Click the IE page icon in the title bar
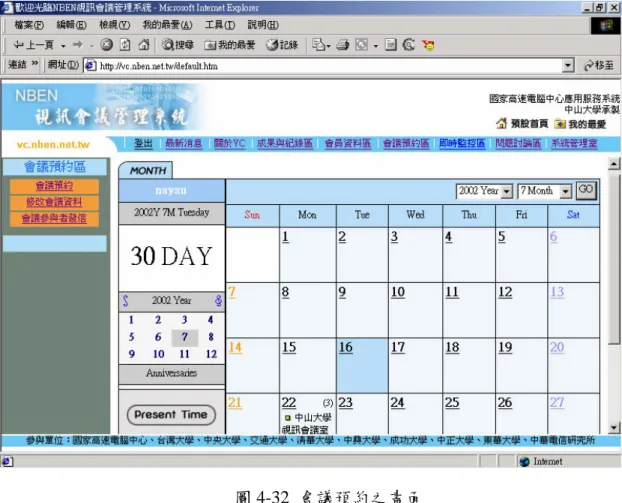Image resolution: width=622 pixels, height=503 pixels. click(x=7, y=8)
